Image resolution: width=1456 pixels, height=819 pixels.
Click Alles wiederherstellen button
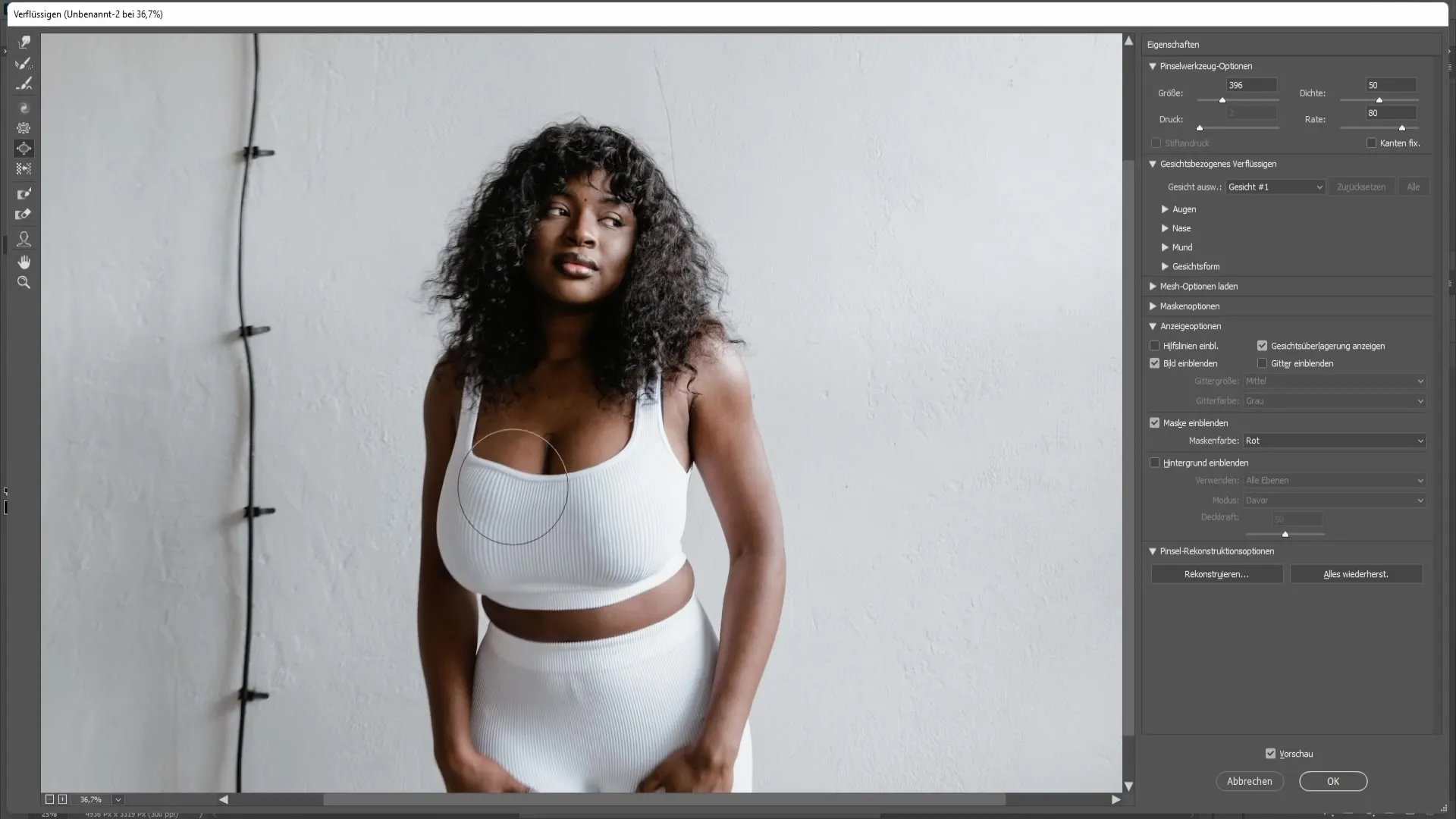pos(1357,574)
